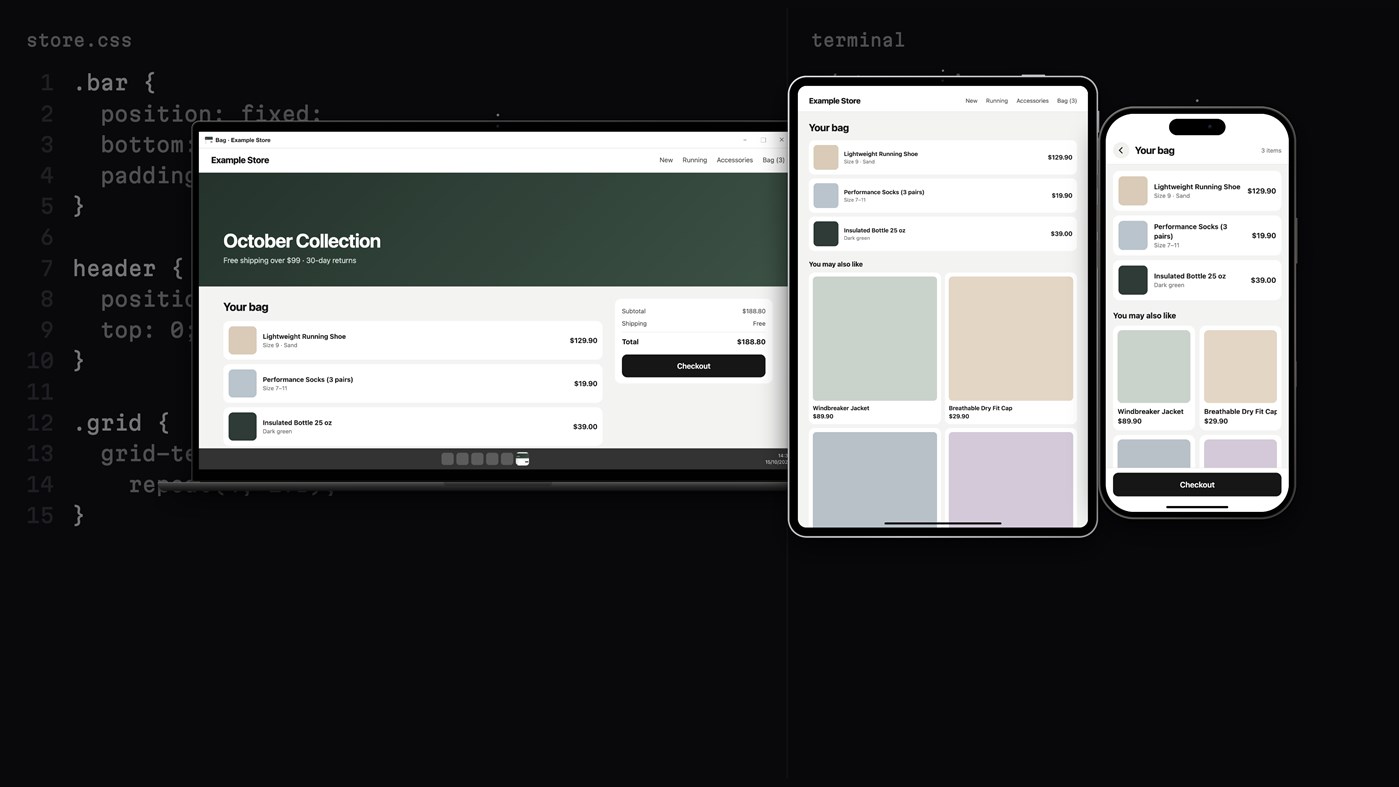Click Lightweight Running Shoe thumbnail on laptop
This screenshot has width=1399, height=787.
242,340
